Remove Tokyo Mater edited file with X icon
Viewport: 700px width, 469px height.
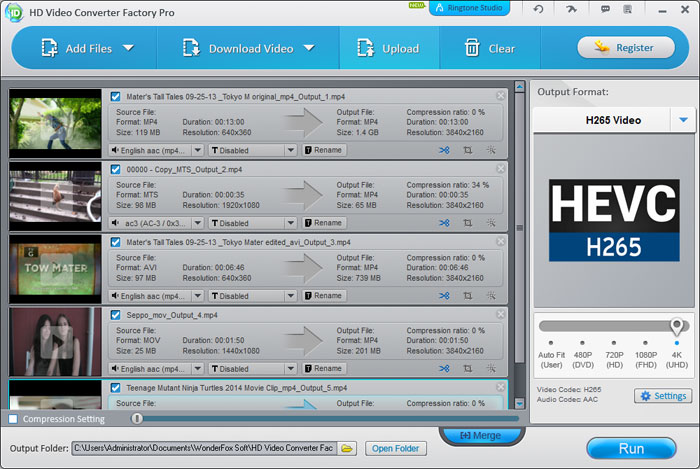click(x=500, y=241)
